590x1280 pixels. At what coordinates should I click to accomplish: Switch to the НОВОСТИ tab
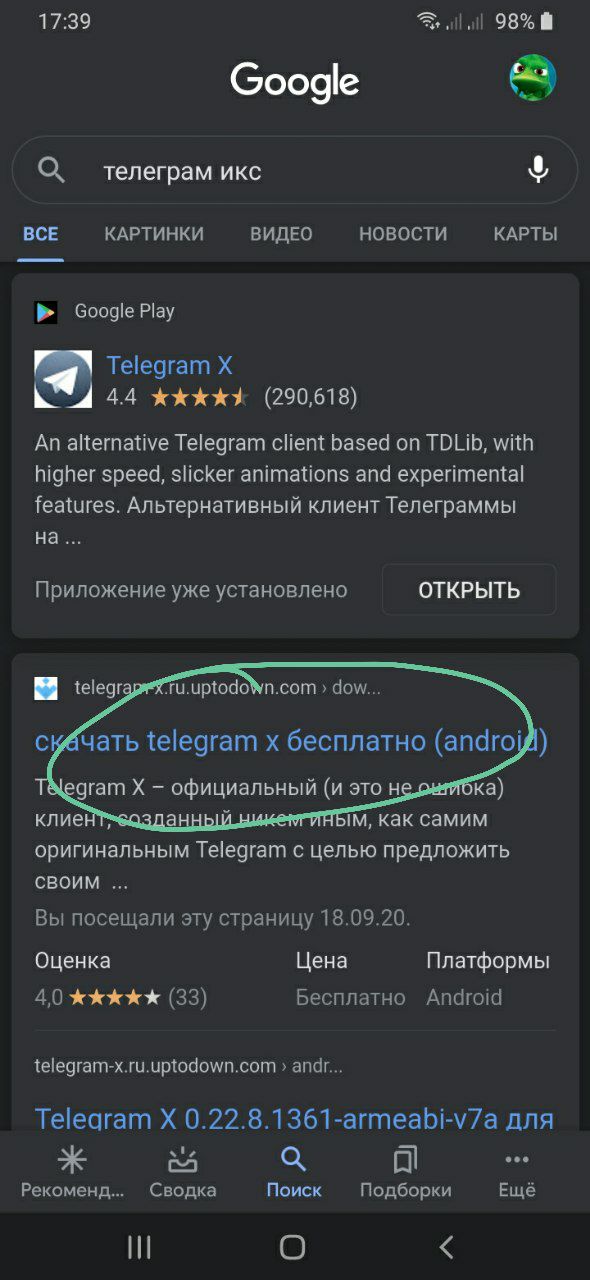click(403, 234)
